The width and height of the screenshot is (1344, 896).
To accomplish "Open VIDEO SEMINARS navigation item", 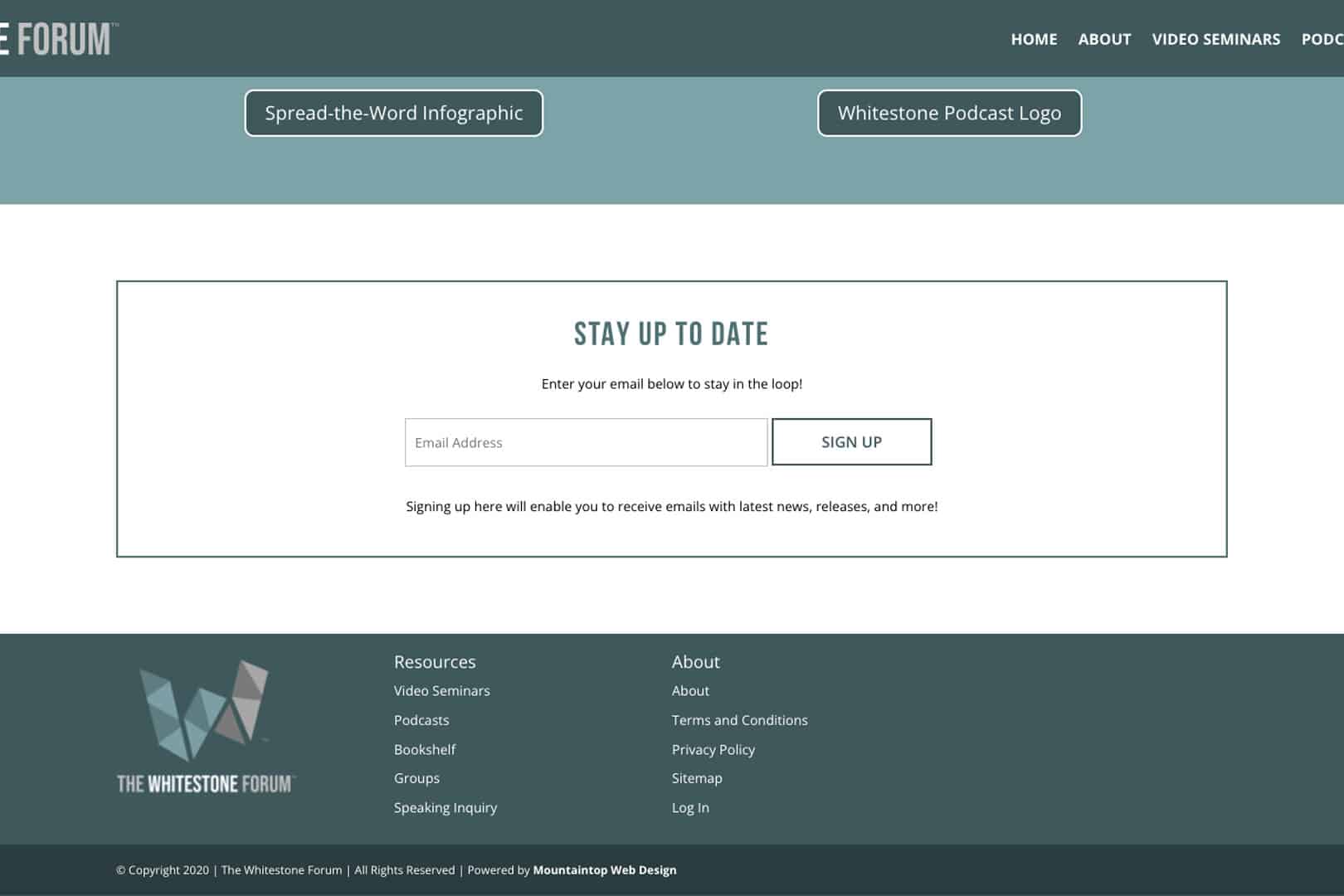I will 1215,39.
